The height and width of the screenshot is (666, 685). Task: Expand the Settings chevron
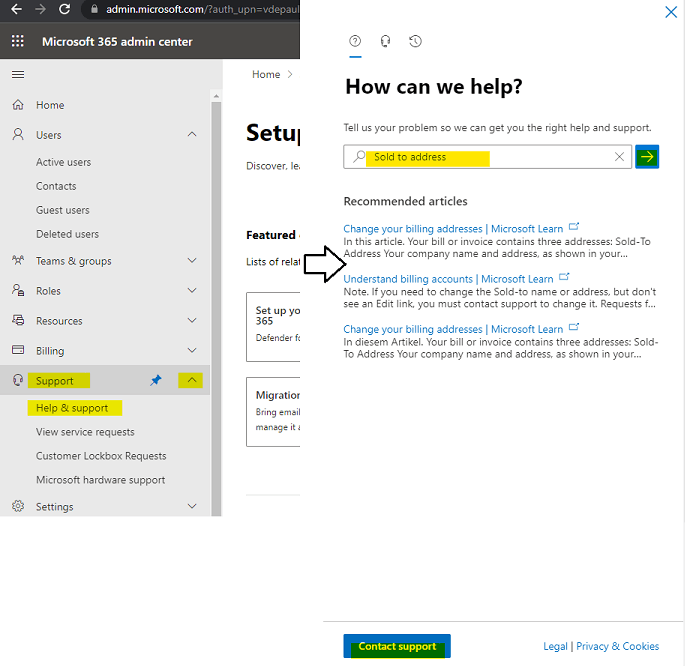point(192,507)
